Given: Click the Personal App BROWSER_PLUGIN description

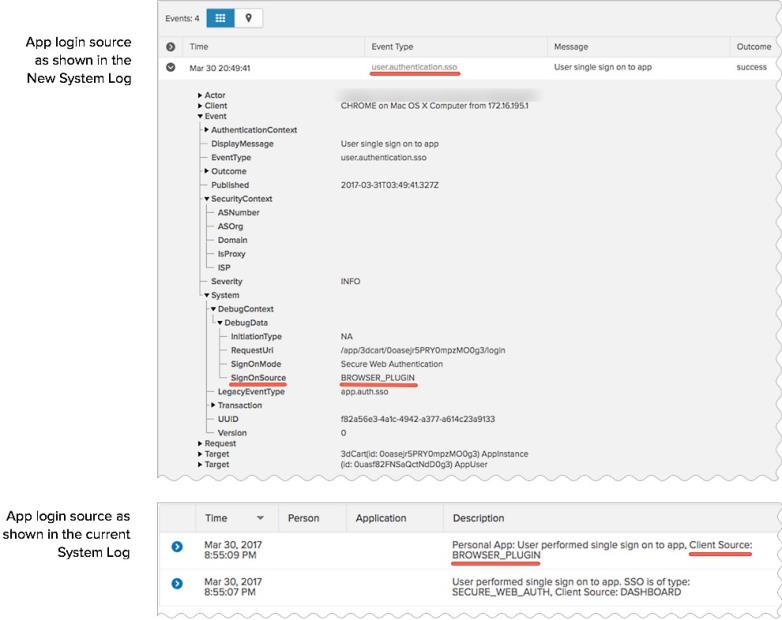Looking at the screenshot, I should [602, 550].
